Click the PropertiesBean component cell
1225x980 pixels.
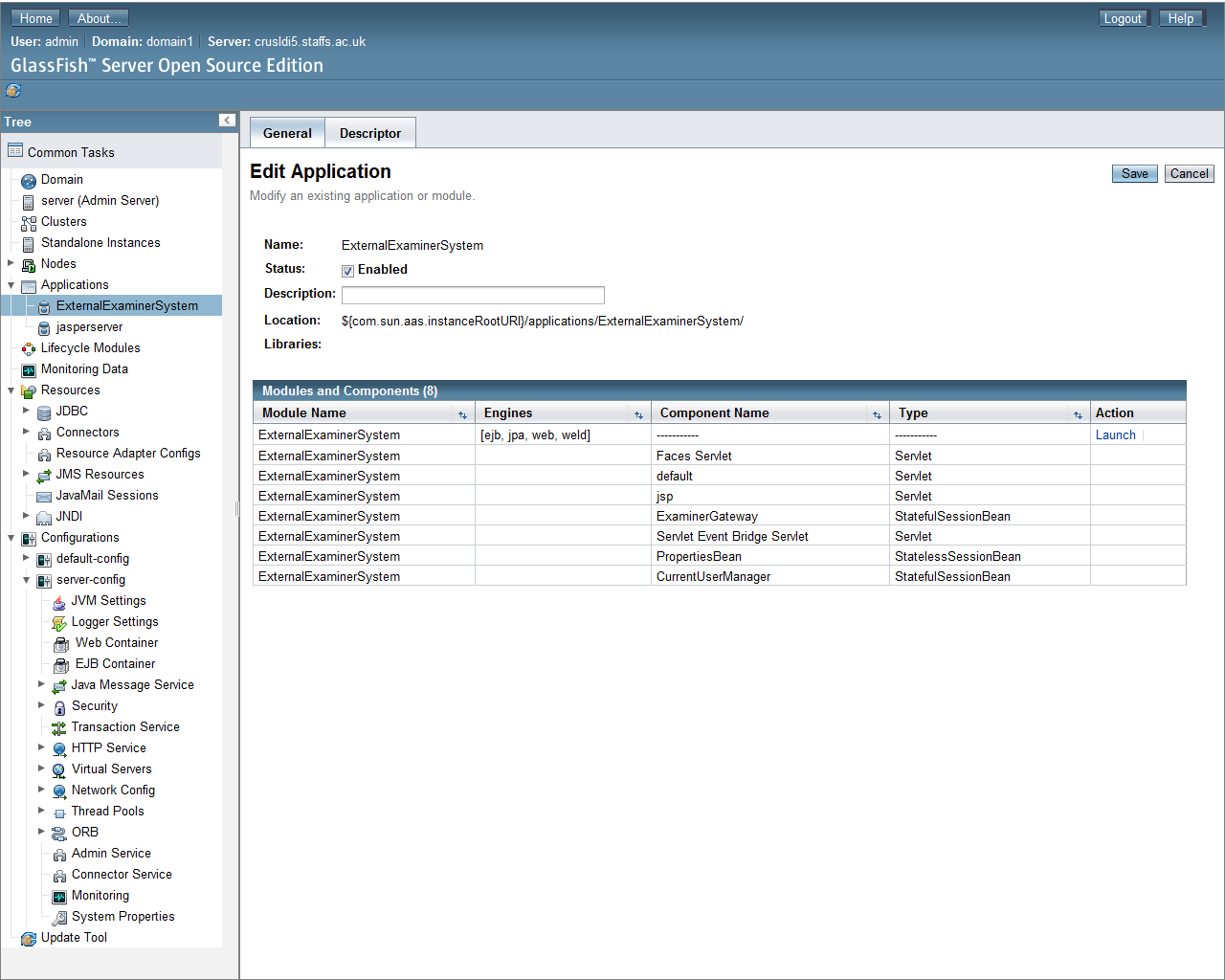point(770,556)
